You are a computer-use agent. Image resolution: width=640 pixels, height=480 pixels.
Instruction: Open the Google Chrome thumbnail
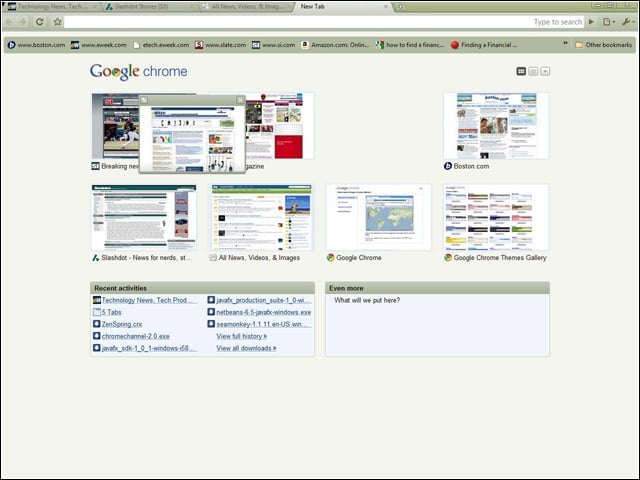click(x=378, y=217)
